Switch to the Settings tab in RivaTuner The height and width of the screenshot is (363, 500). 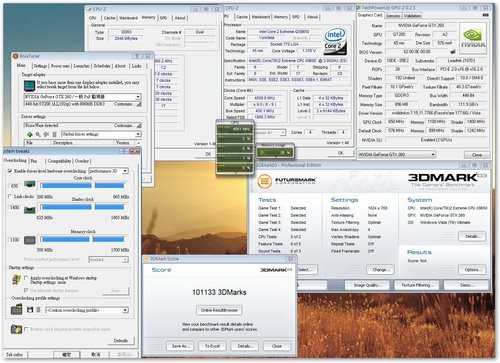pyautogui.click(x=40, y=66)
